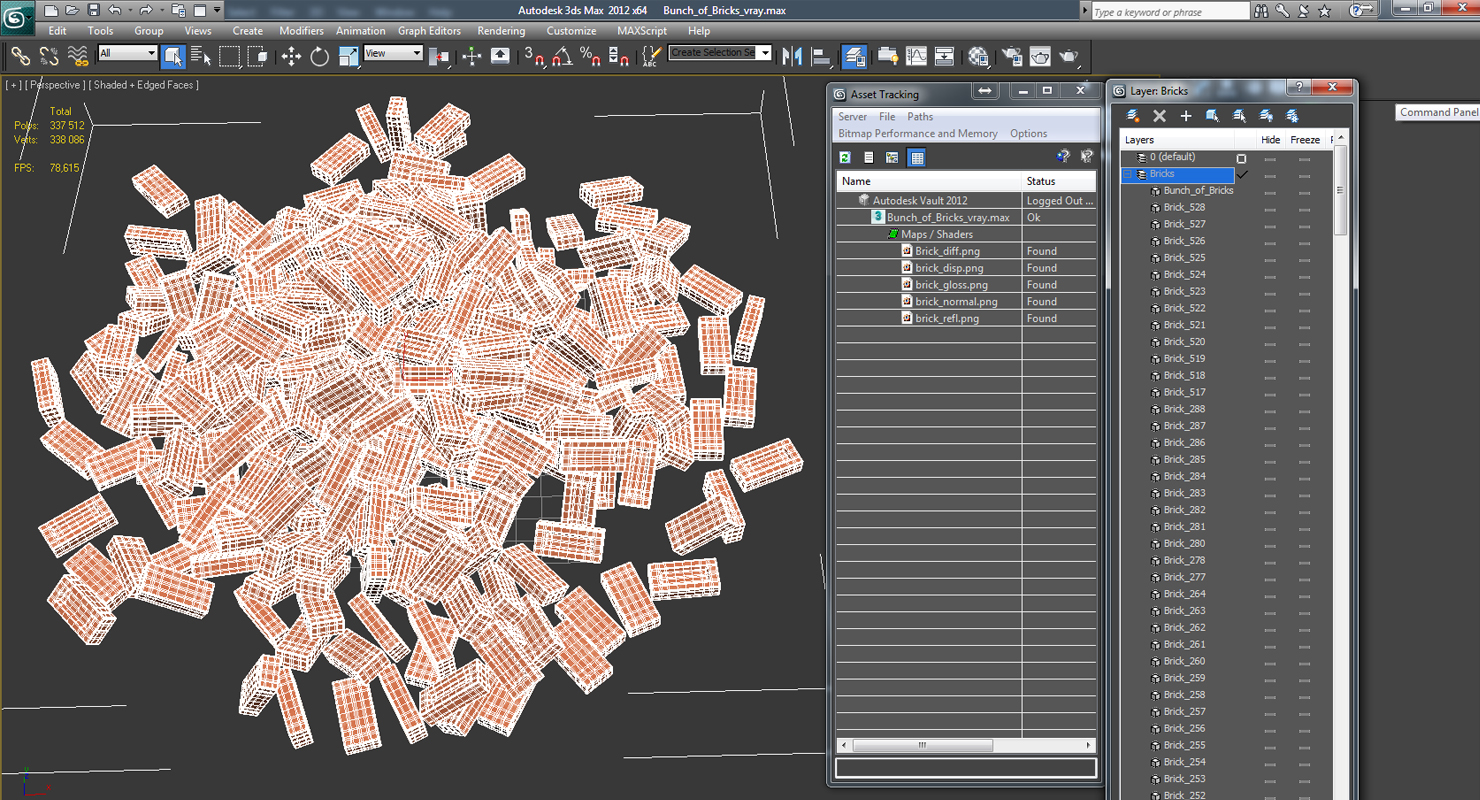Screen dimensions: 1480x800
Task: Click Refresh icon in Asset Tracking
Action: click(x=845, y=157)
